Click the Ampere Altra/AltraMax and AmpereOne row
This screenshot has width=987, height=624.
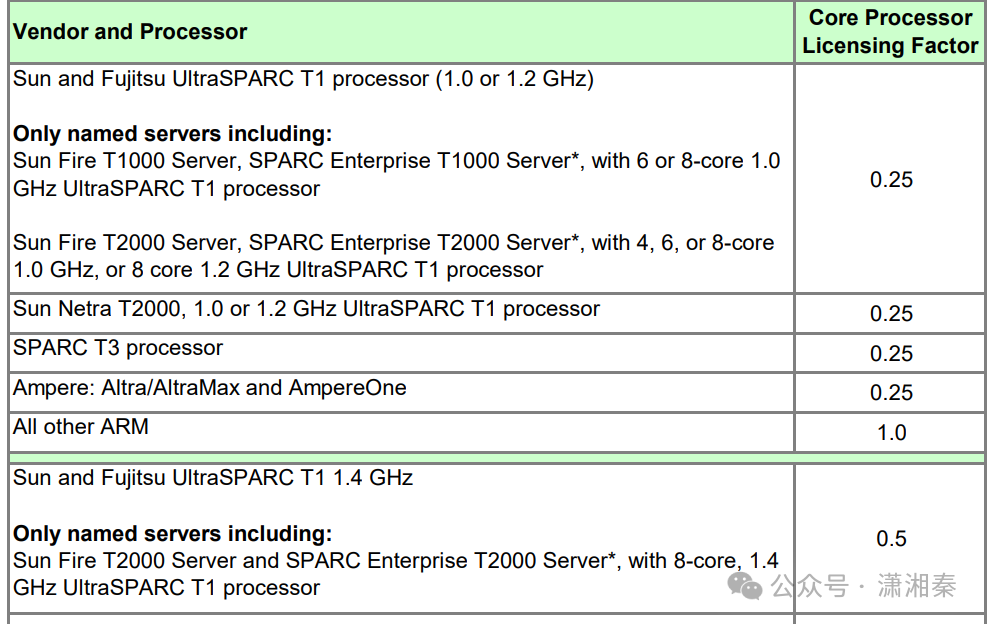pos(210,388)
